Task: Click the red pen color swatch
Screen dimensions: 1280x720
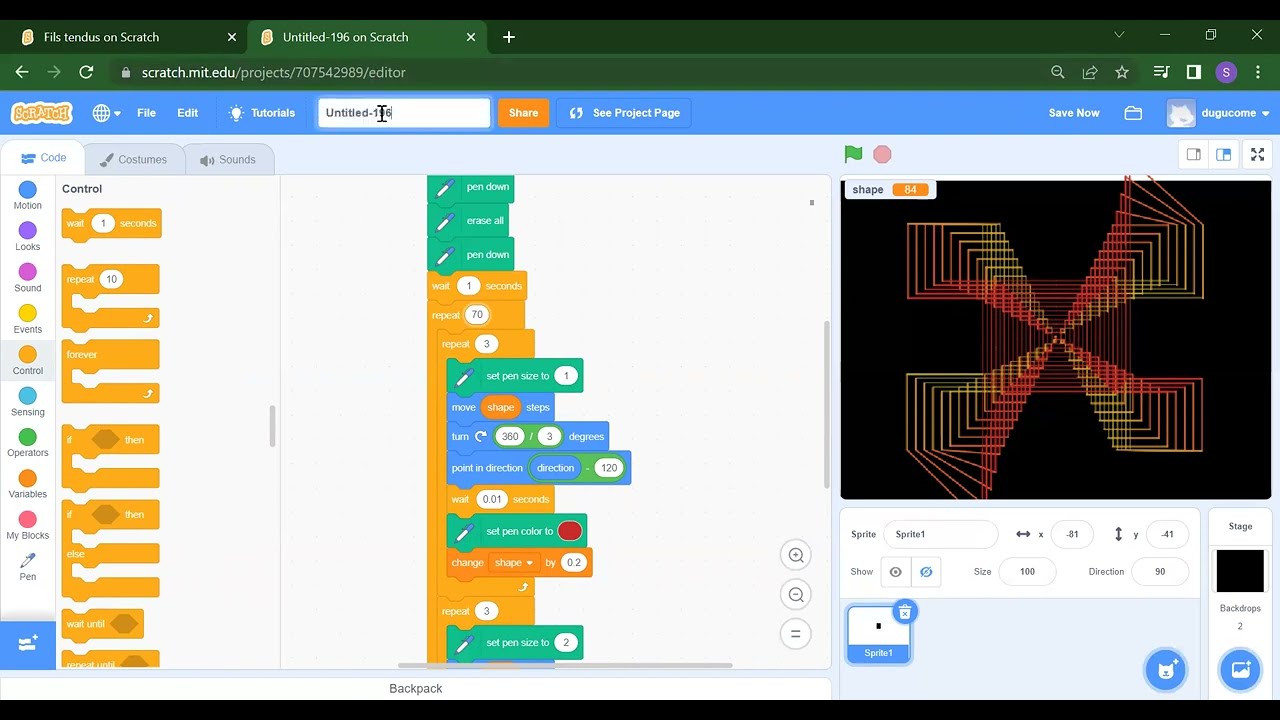Action: tap(570, 531)
